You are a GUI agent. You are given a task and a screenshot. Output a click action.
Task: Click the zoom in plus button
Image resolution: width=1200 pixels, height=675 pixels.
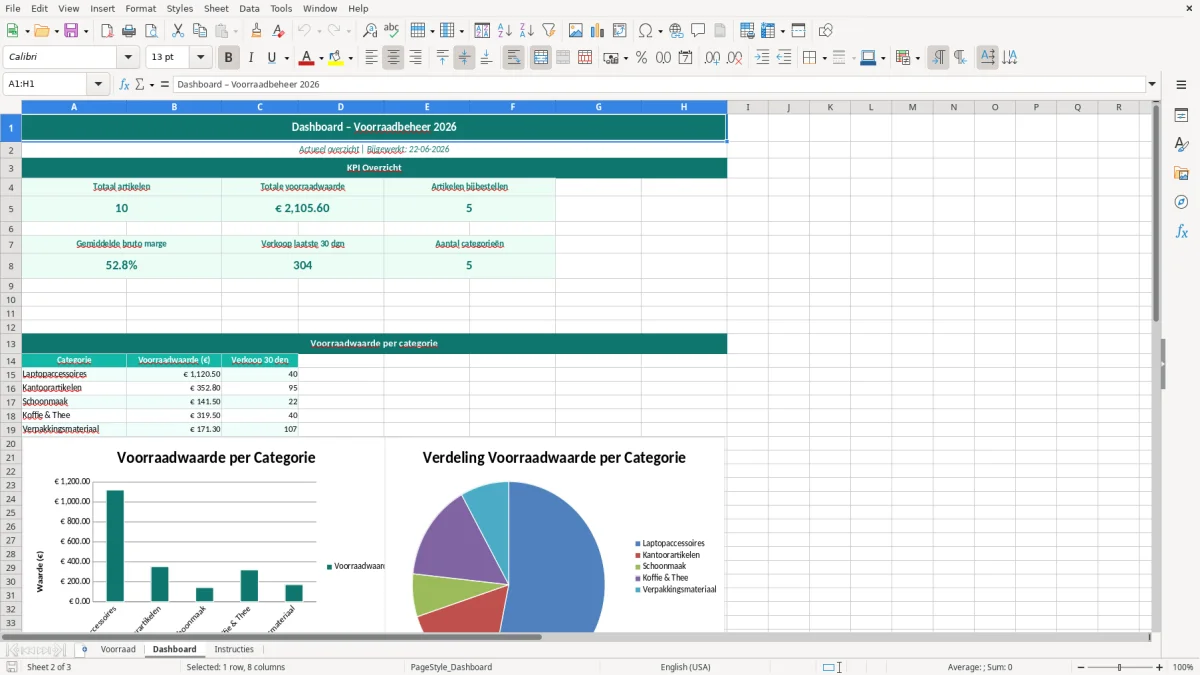coord(1159,667)
